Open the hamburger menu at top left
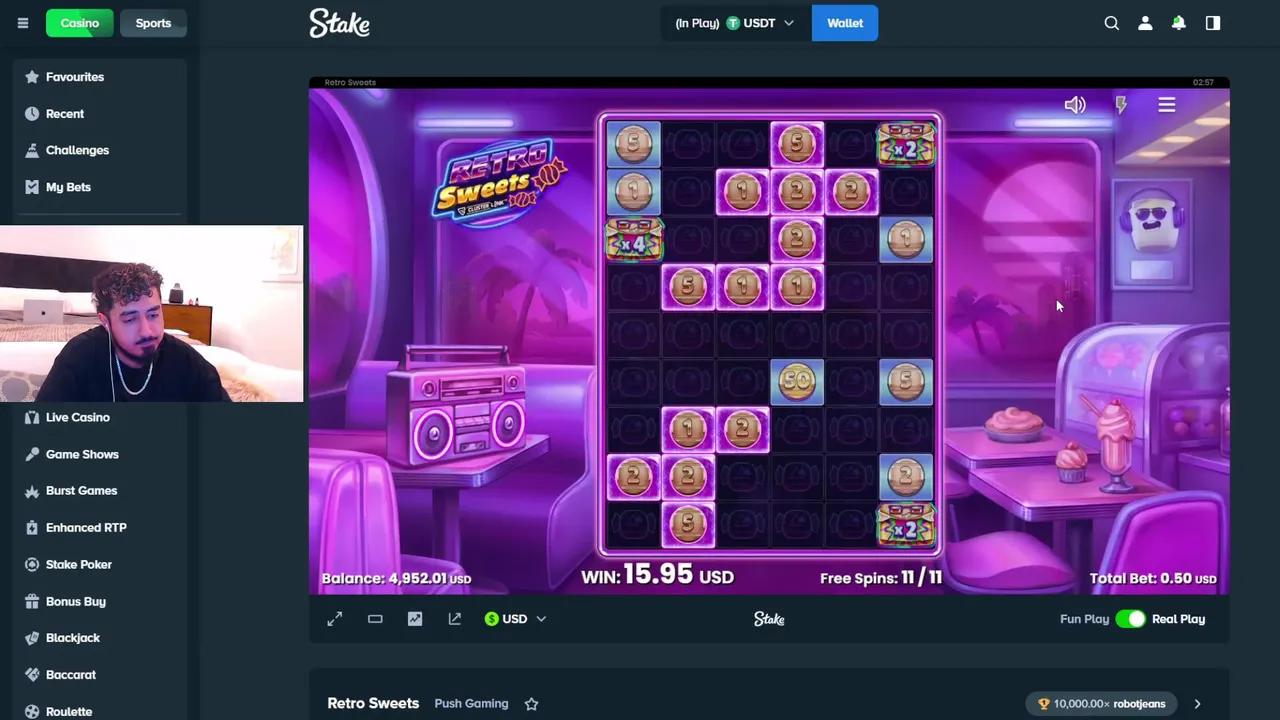The height and width of the screenshot is (720, 1280). tap(23, 23)
